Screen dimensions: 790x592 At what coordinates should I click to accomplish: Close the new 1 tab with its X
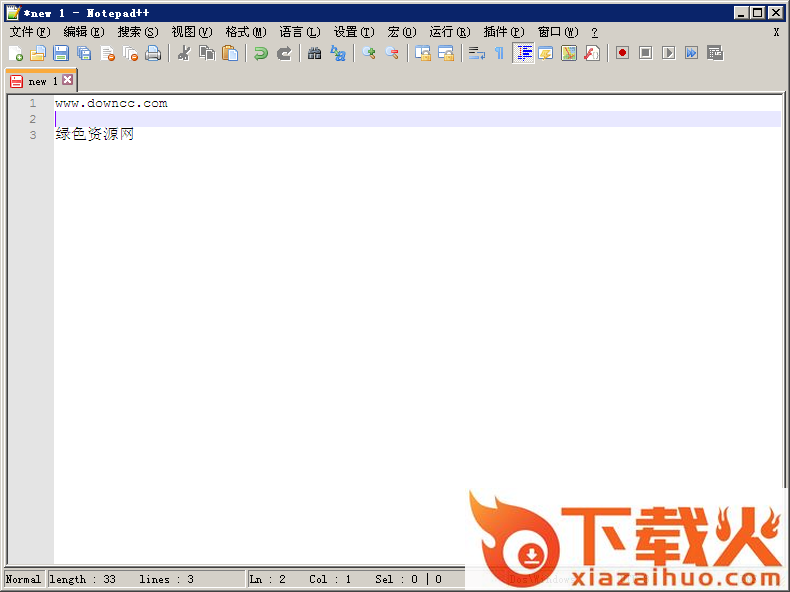pos(68,80)
